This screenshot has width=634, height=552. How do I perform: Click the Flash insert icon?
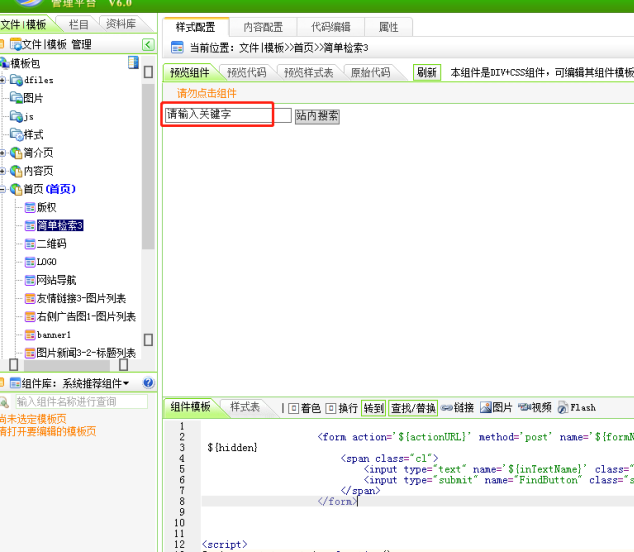coord(564,408)
